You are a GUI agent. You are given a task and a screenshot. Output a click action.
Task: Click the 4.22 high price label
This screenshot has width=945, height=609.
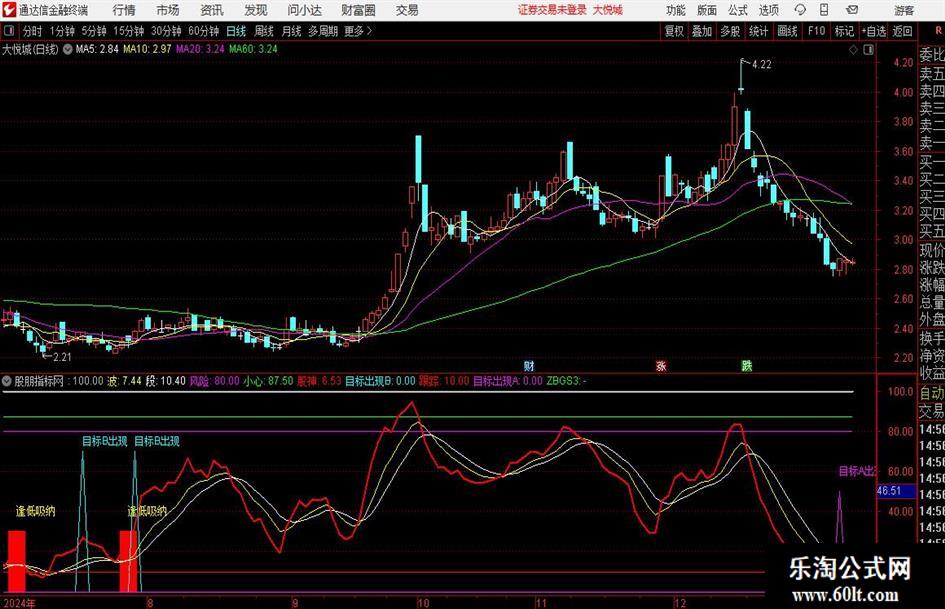pyautogui.click(x=761, y=65)
